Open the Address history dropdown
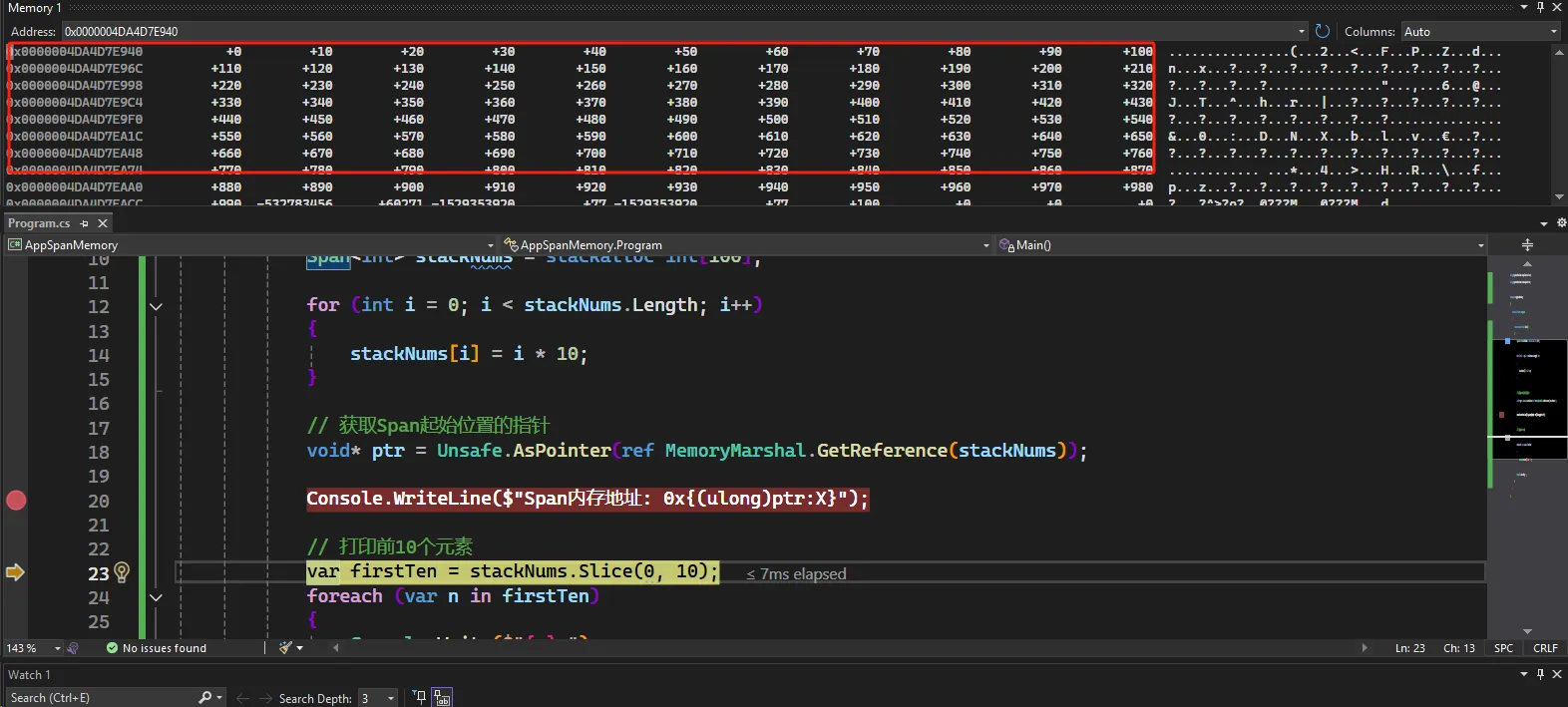The height and width of the screenshot is (707, 1568). 1301,32
